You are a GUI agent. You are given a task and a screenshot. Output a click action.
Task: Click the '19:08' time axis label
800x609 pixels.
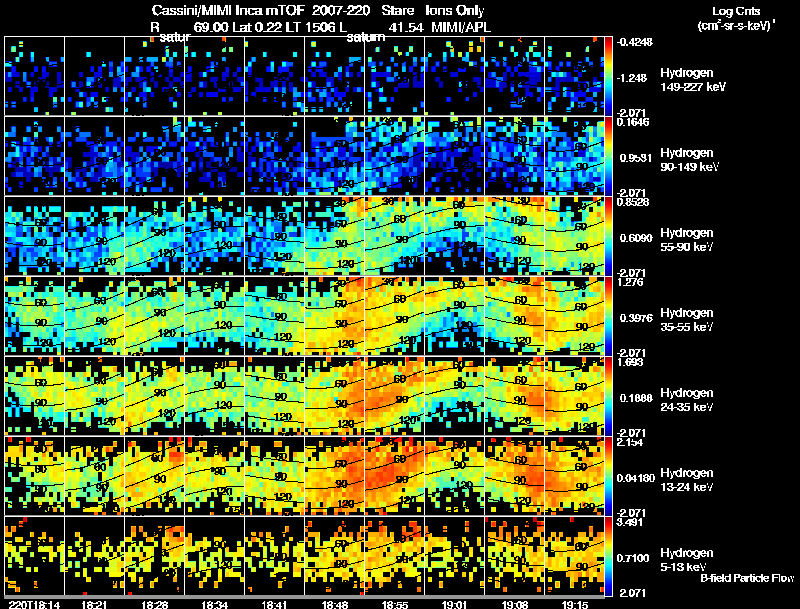click(x=515, y=604)
